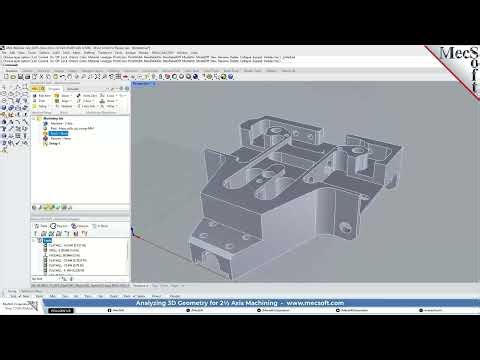Select the Zoom Window icon
480x360 pixels.
pos(90,77)
